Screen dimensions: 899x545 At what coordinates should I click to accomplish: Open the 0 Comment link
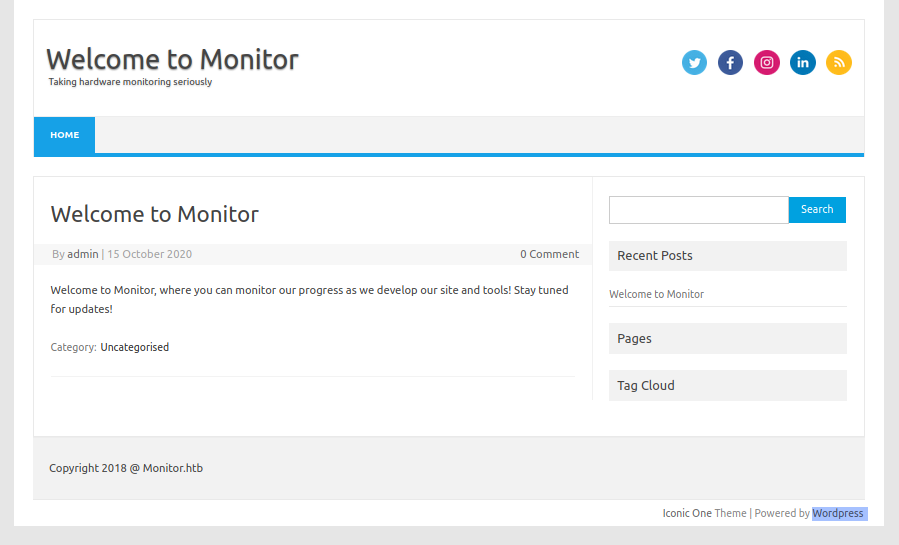point(549,254)
